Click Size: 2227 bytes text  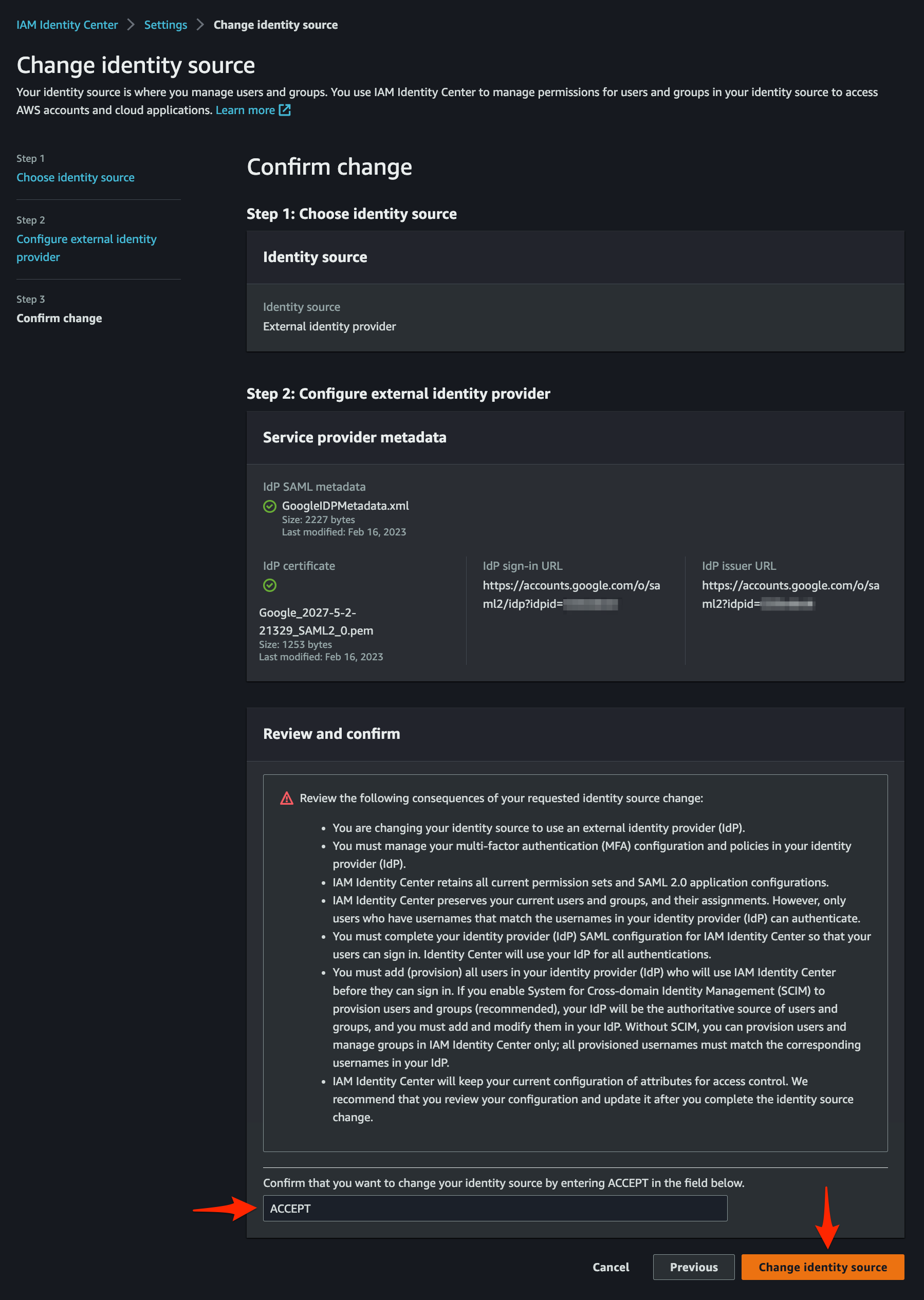coord(318,519)
